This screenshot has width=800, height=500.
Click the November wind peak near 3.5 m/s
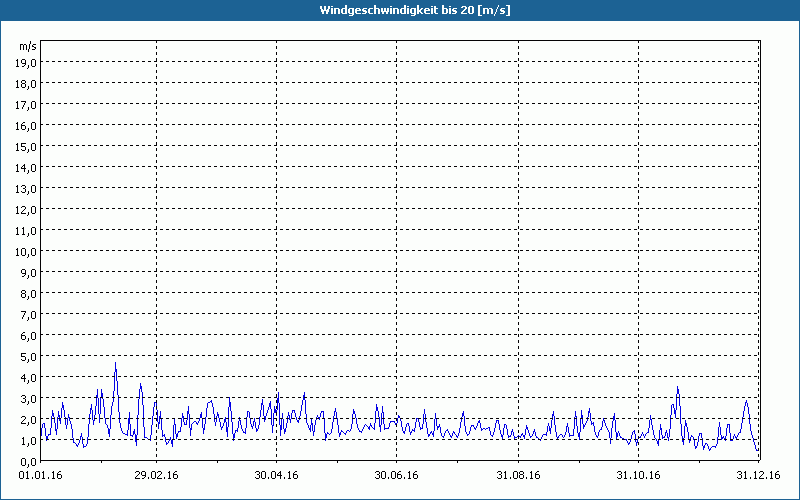[x=678, y=387]
